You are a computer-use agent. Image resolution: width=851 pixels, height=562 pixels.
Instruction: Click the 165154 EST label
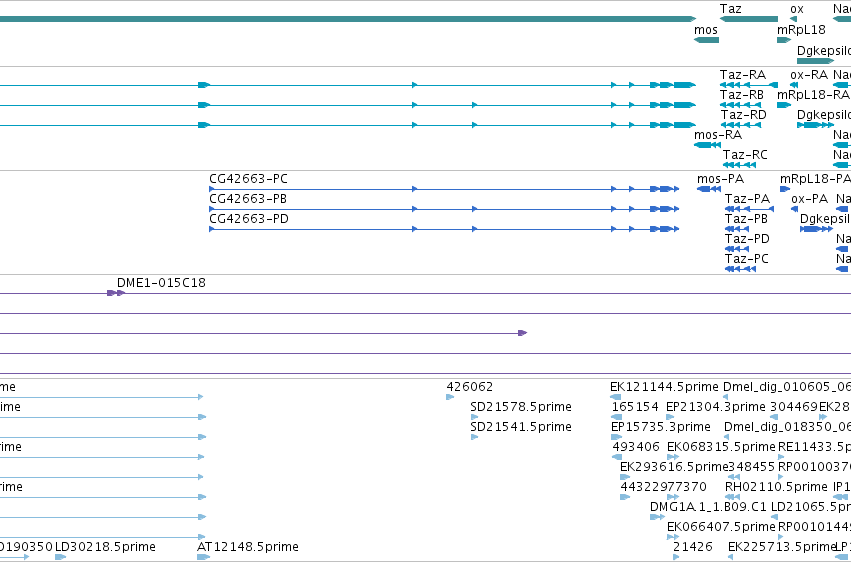[635, 407]
